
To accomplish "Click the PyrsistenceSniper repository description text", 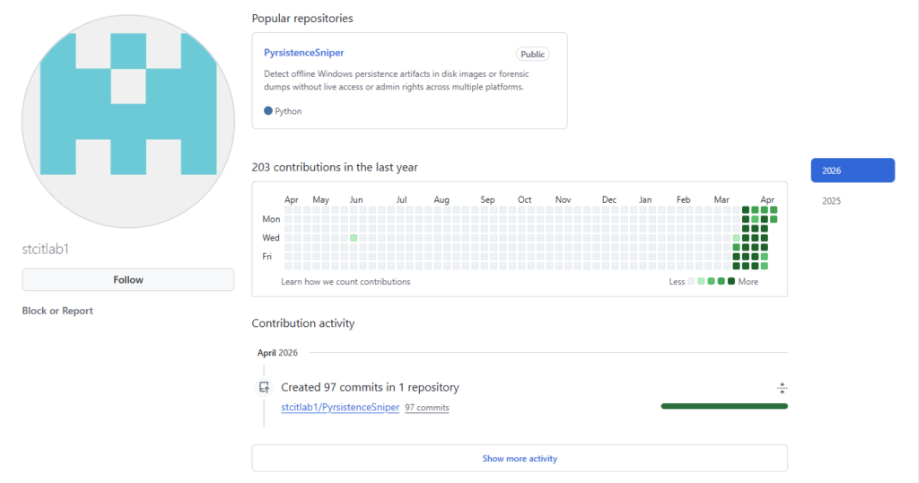I will 396,80.
